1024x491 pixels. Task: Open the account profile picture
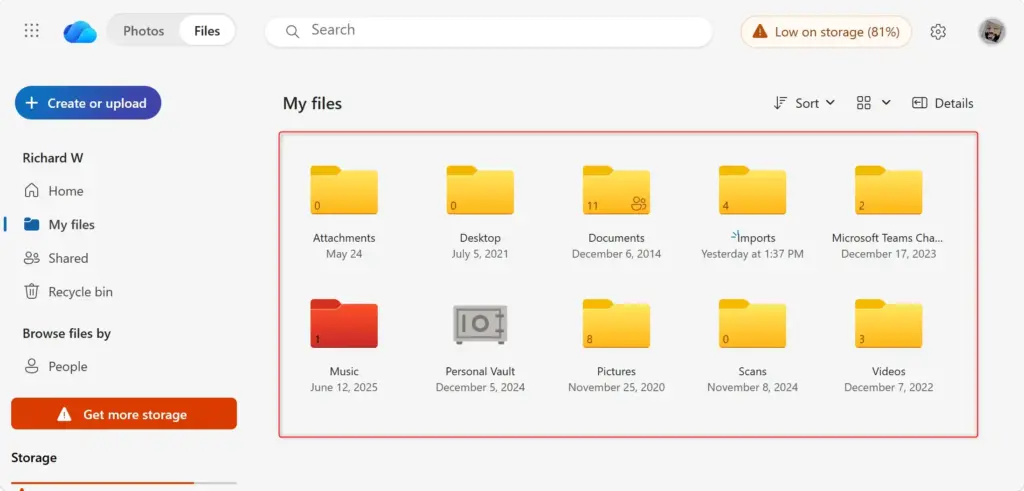coord(991,31)
